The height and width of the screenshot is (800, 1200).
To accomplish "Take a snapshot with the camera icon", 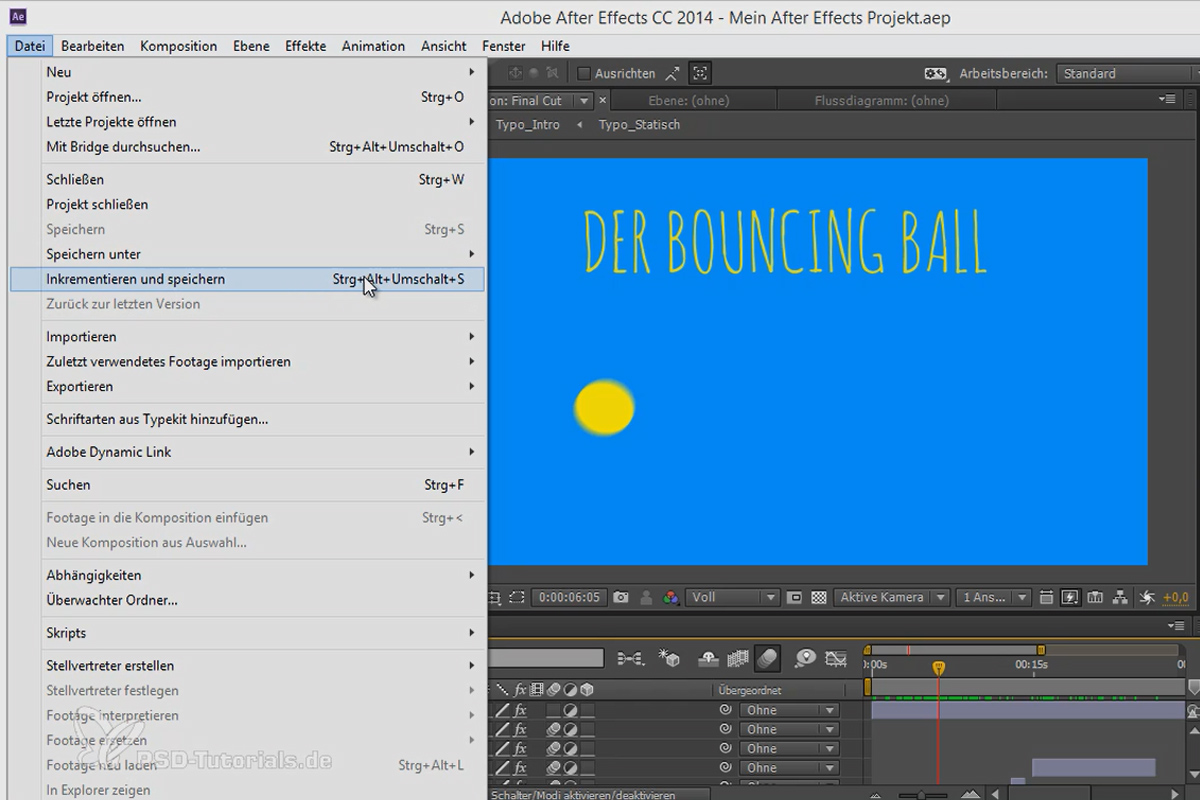I will [620, 597].
